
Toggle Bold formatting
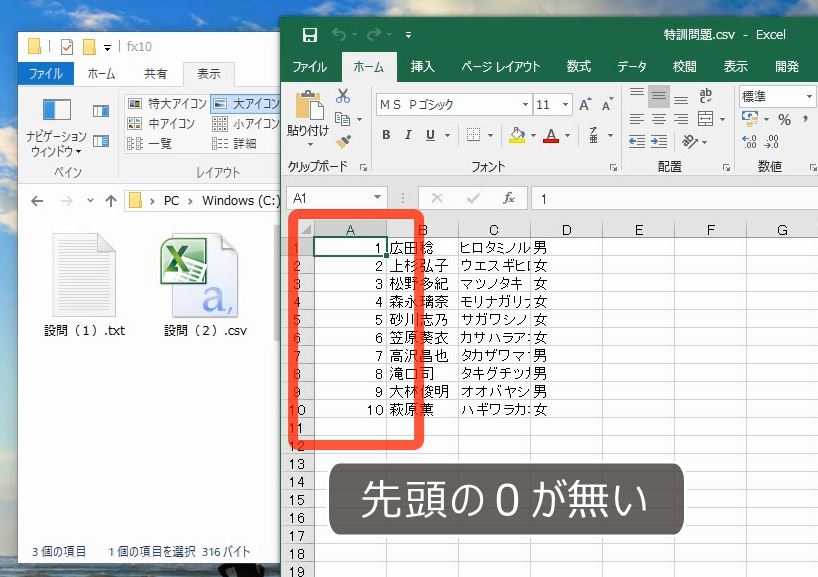(x=385, y=134)
